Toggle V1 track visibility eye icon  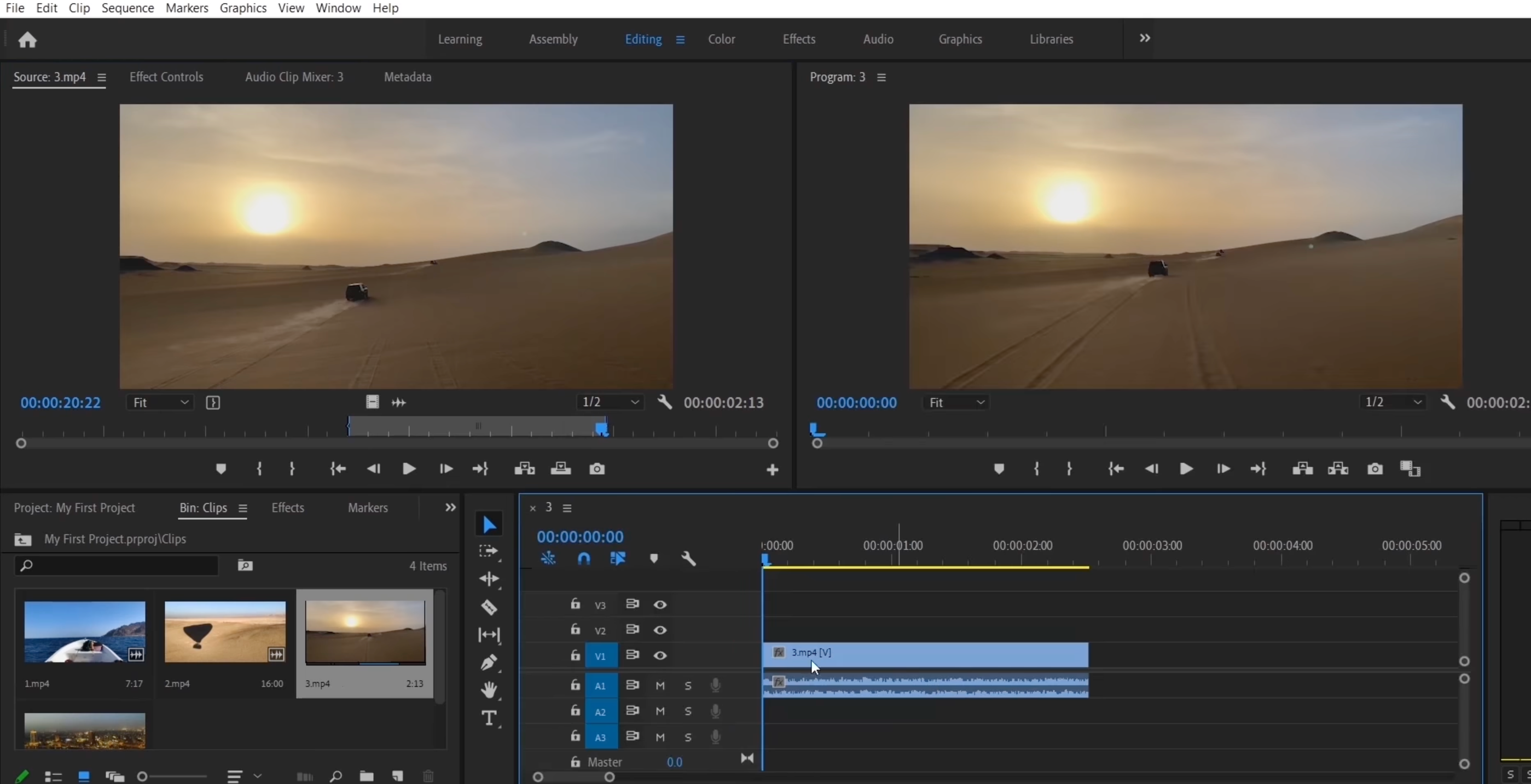(x=660, y=655)
